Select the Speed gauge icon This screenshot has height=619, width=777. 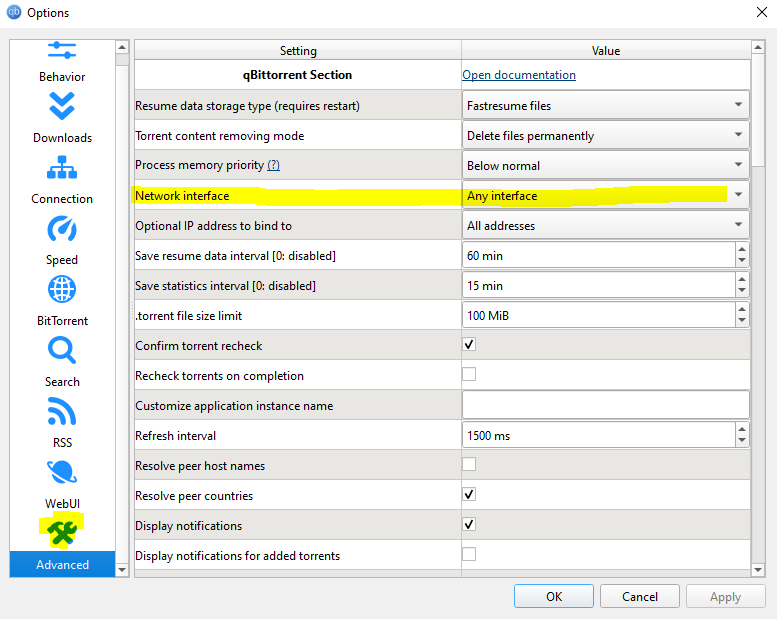coord(62,228)
